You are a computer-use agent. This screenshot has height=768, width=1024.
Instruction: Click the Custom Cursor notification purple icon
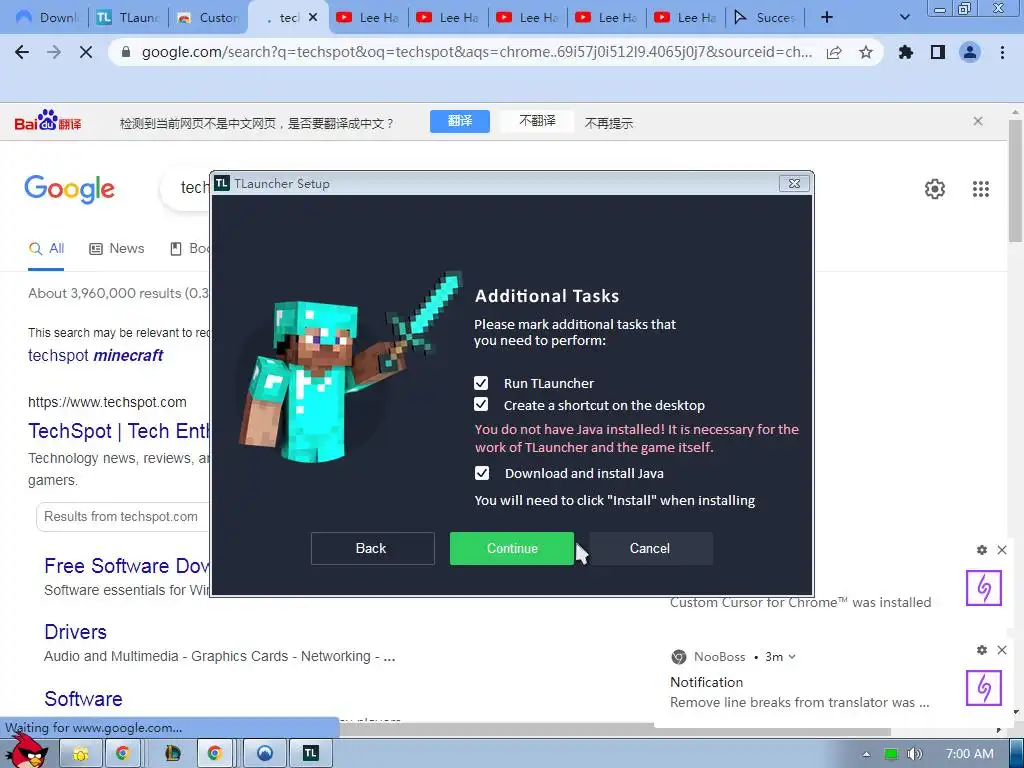point(984,588)
